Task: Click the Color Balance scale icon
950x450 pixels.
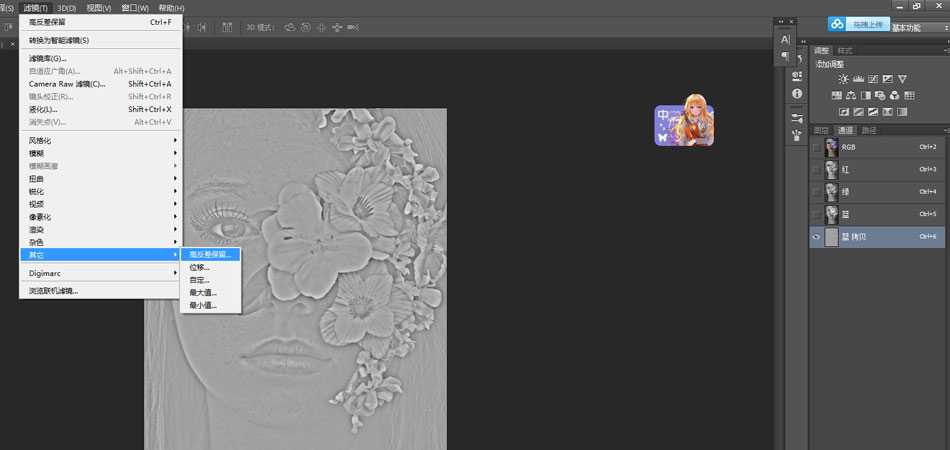Action: tap(851, 96)
